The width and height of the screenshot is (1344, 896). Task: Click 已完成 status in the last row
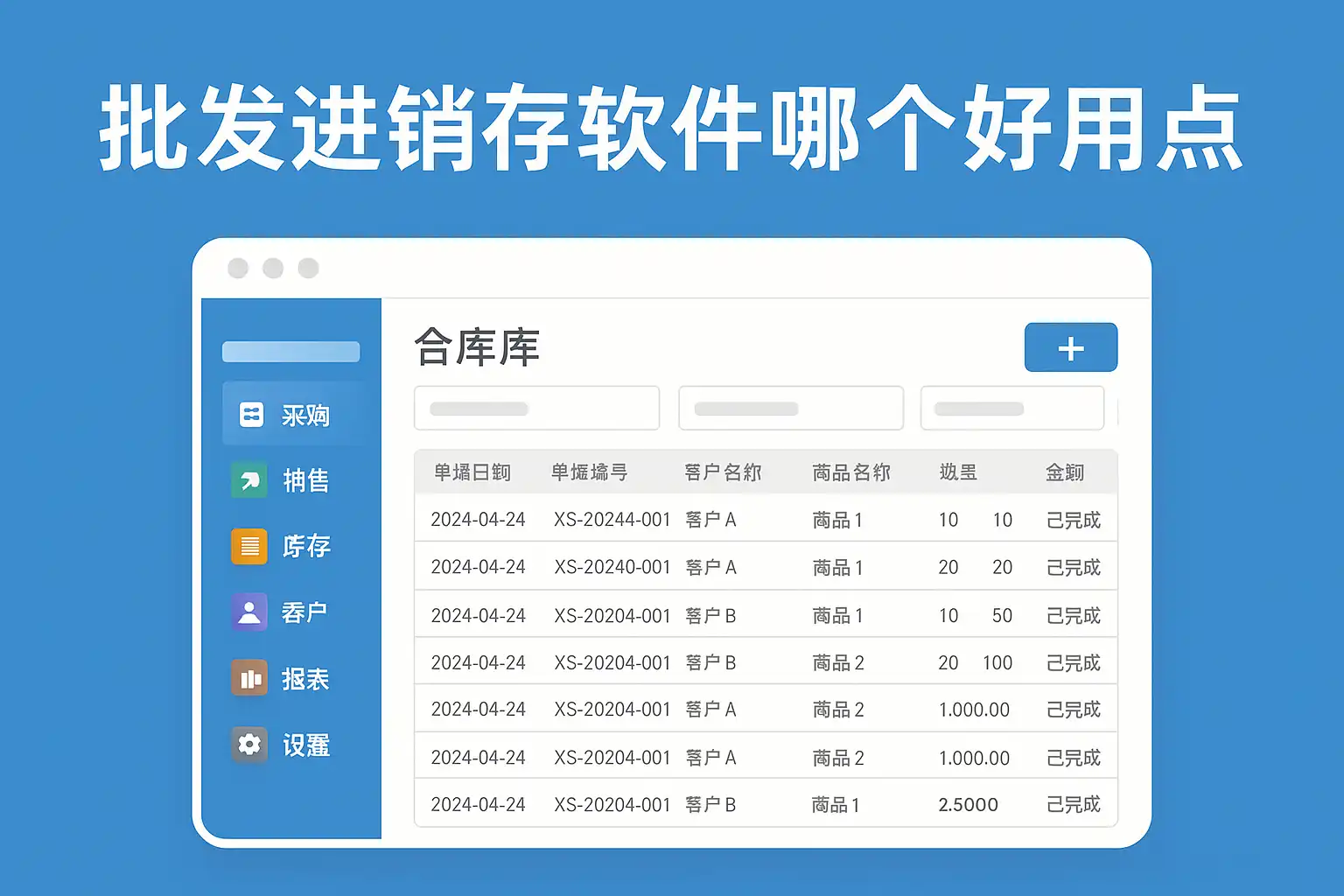coord(1074,804)
